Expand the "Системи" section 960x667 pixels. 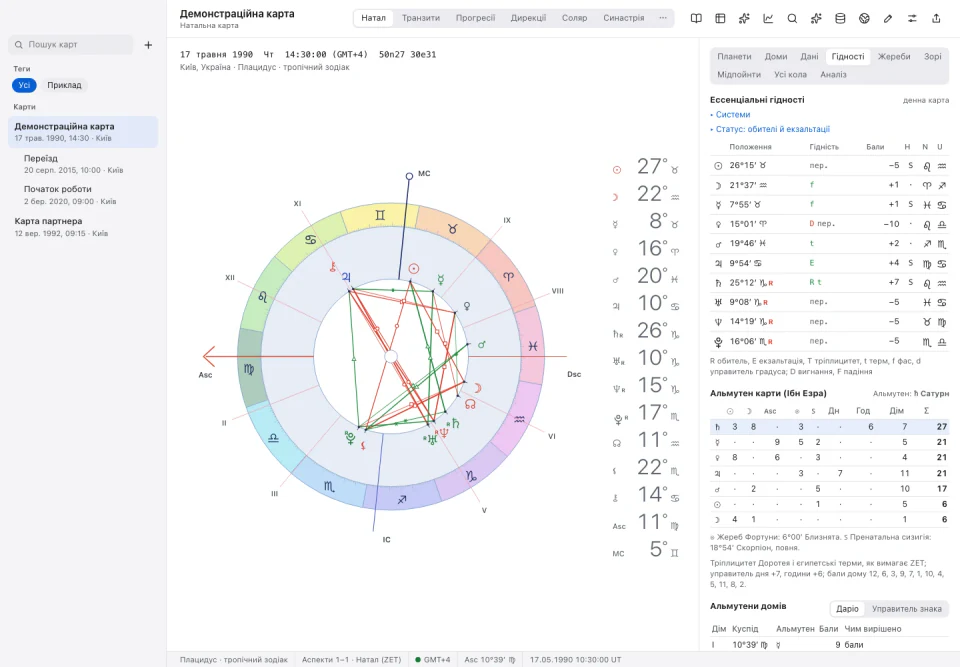click(x=730, y=115)
